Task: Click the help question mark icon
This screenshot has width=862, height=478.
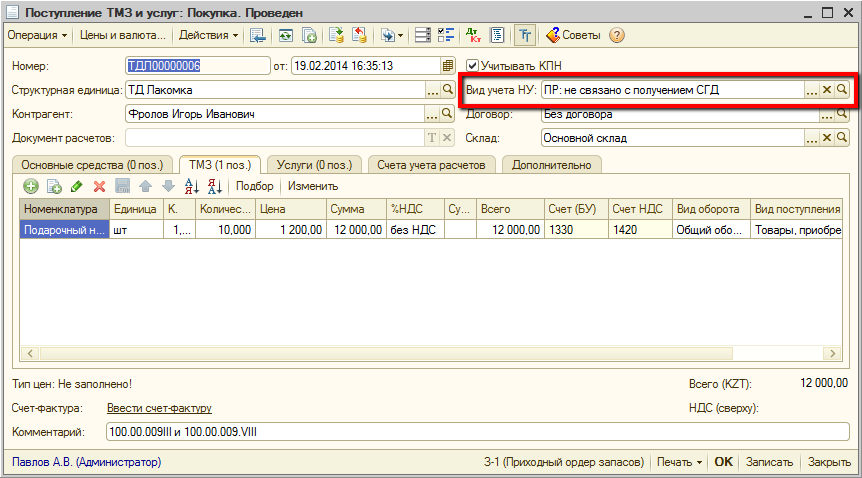Action: pos(617,36)
